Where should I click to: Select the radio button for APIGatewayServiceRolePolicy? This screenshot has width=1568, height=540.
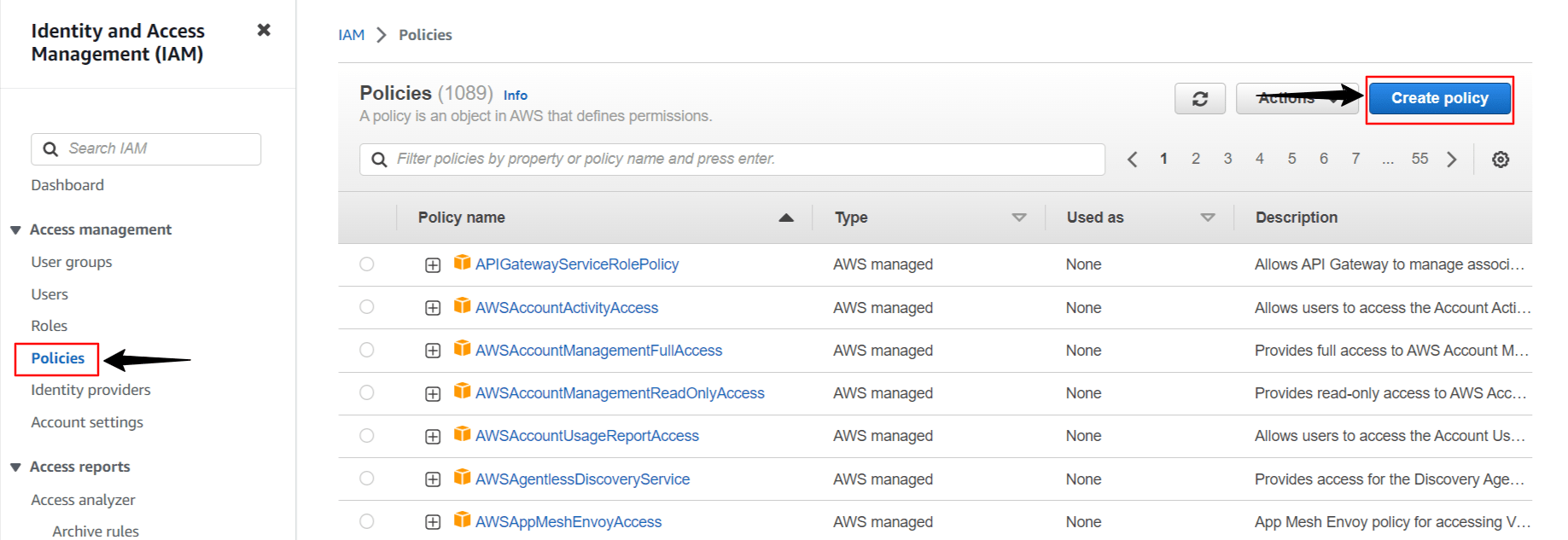click(x=367, y=264)
